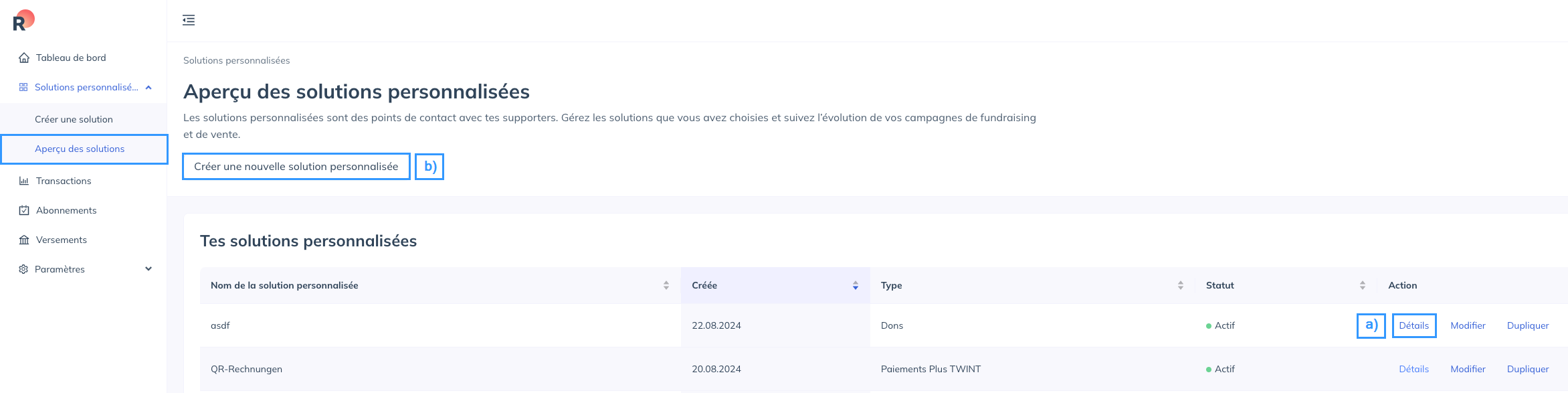Click the Transactions chart icon
The image size is (1568, 393).
click(24, 181)
